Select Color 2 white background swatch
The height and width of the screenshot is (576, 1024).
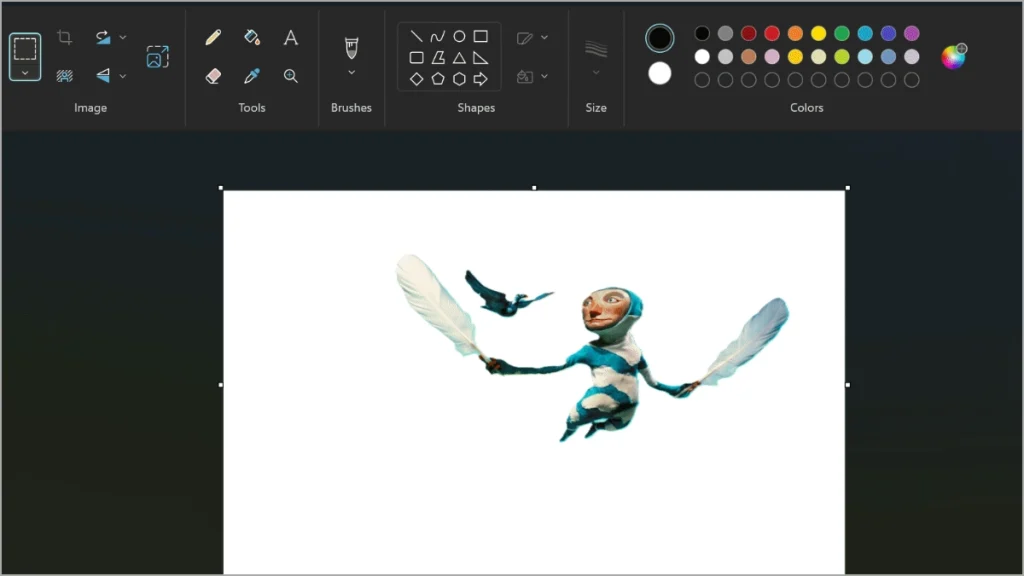660,73
